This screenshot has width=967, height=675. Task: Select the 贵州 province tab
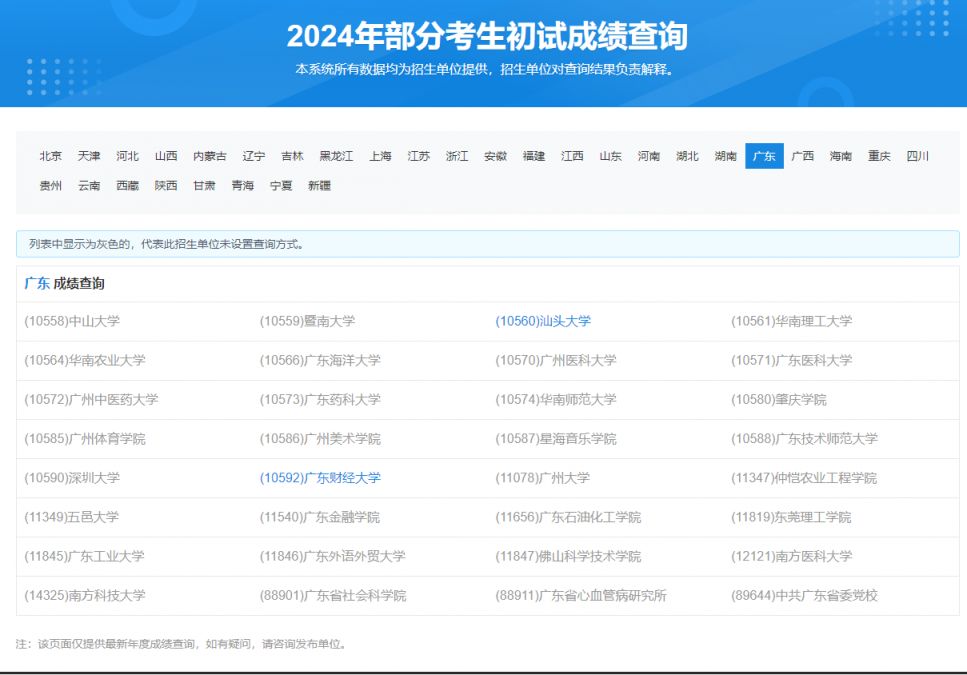[51, 186]
